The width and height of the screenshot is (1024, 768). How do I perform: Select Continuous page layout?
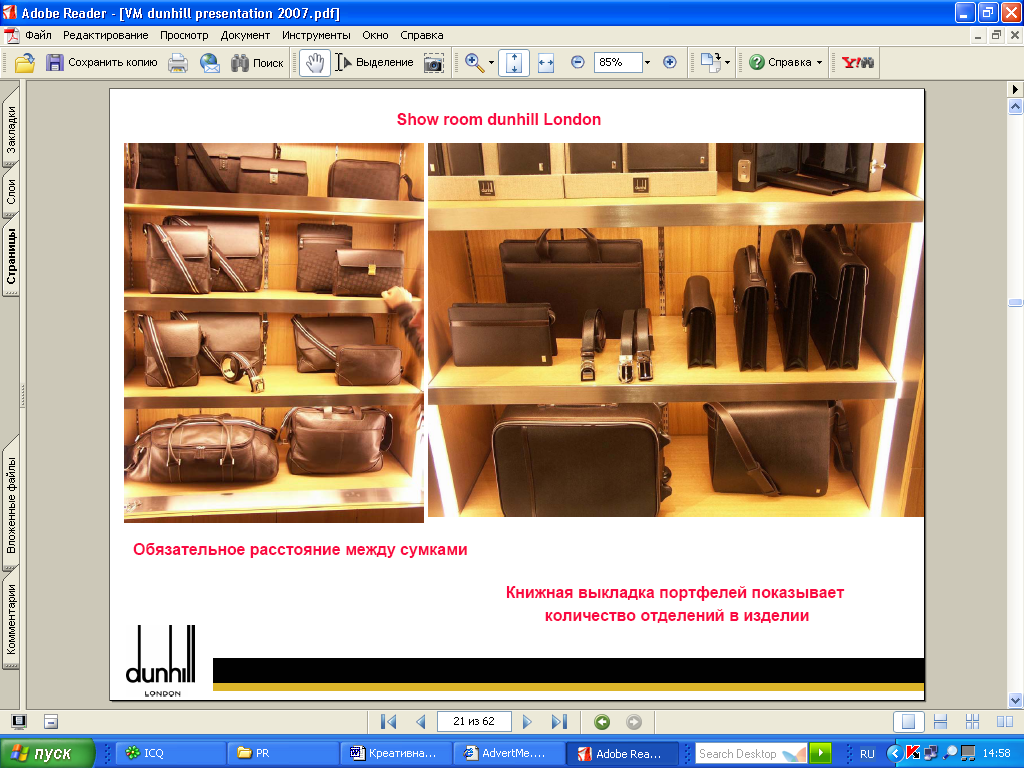940,722
